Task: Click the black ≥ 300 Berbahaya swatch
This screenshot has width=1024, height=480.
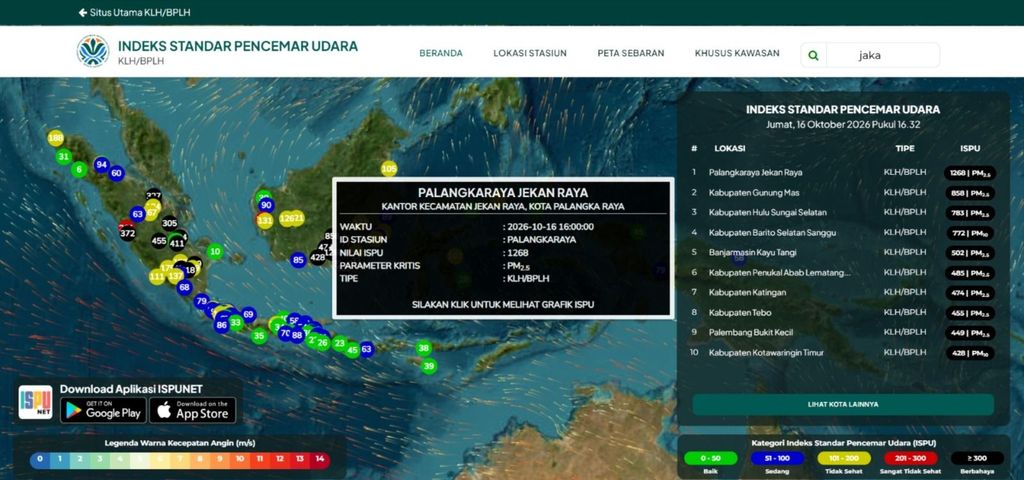Action: coord(977,458)
